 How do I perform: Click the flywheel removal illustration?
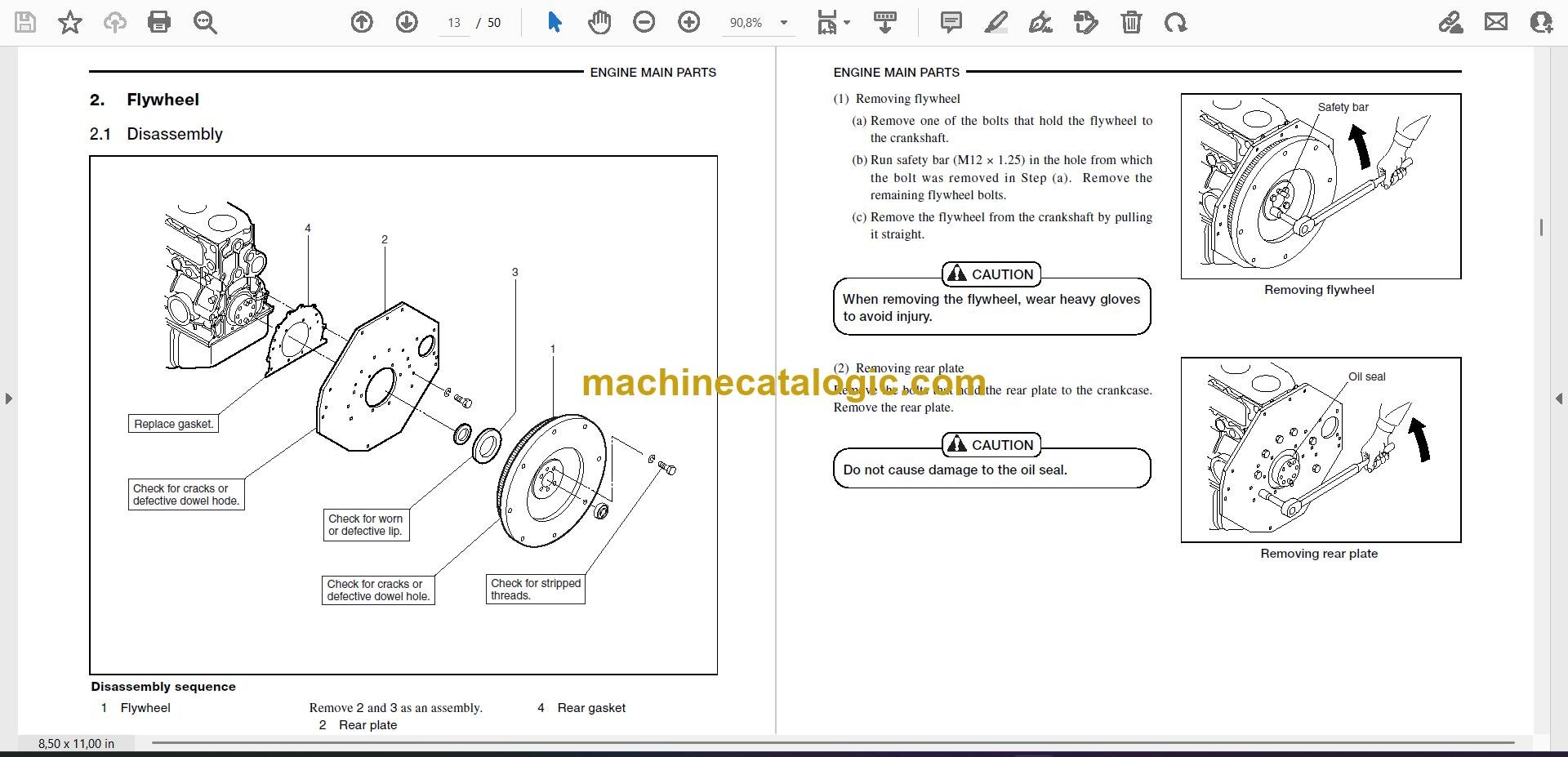point(1321,186)
